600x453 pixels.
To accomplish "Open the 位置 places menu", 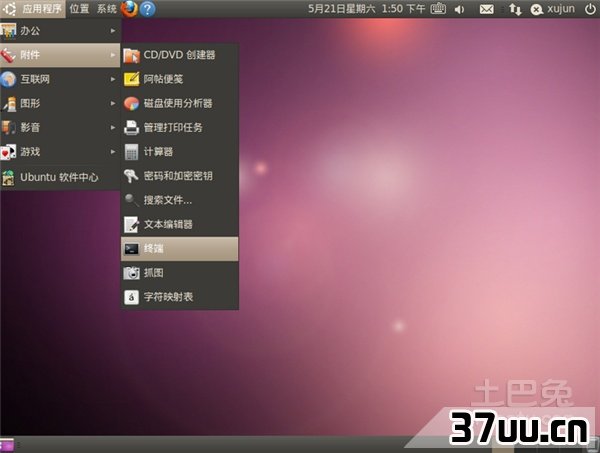I will [79, 8].
